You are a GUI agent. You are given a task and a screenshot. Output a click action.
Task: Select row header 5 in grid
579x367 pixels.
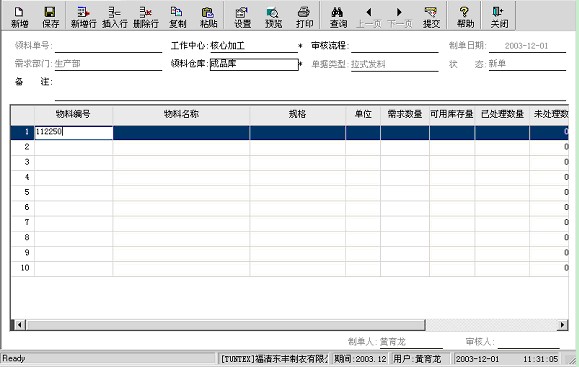click(x=23, y=193)
